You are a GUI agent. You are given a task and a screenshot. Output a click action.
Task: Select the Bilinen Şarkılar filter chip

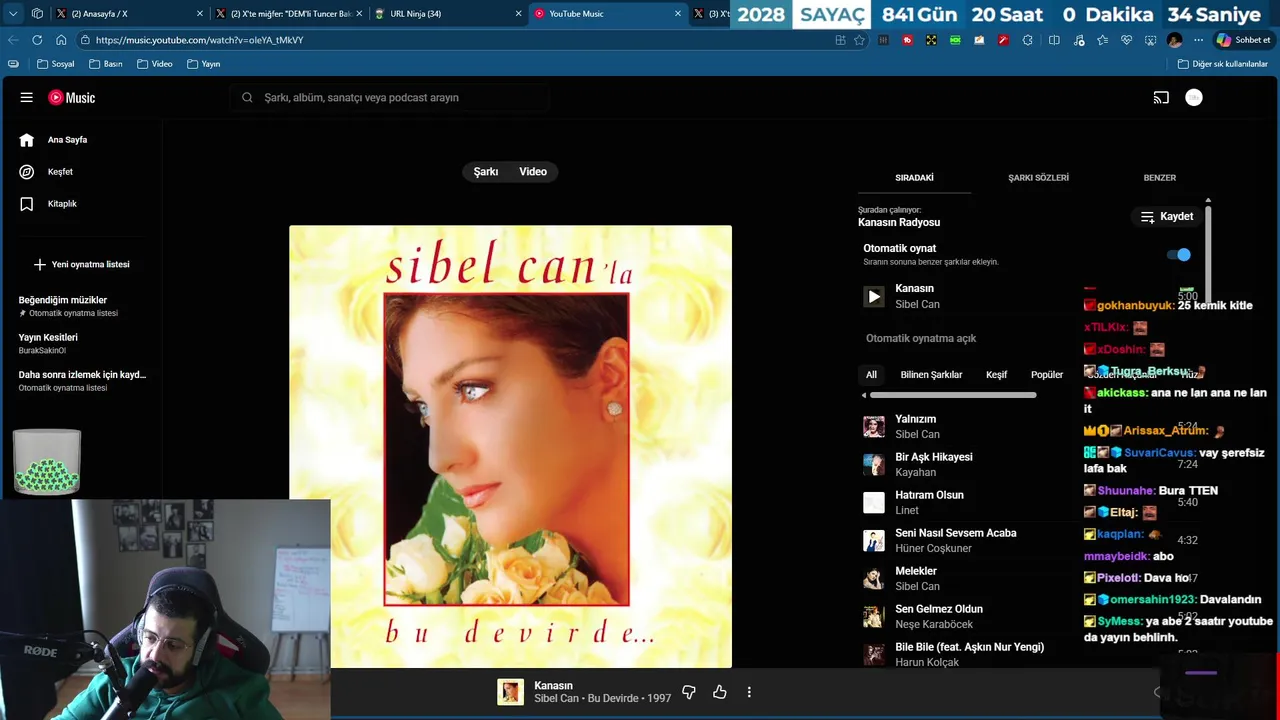pyautogui.click(x=931, y=375)
